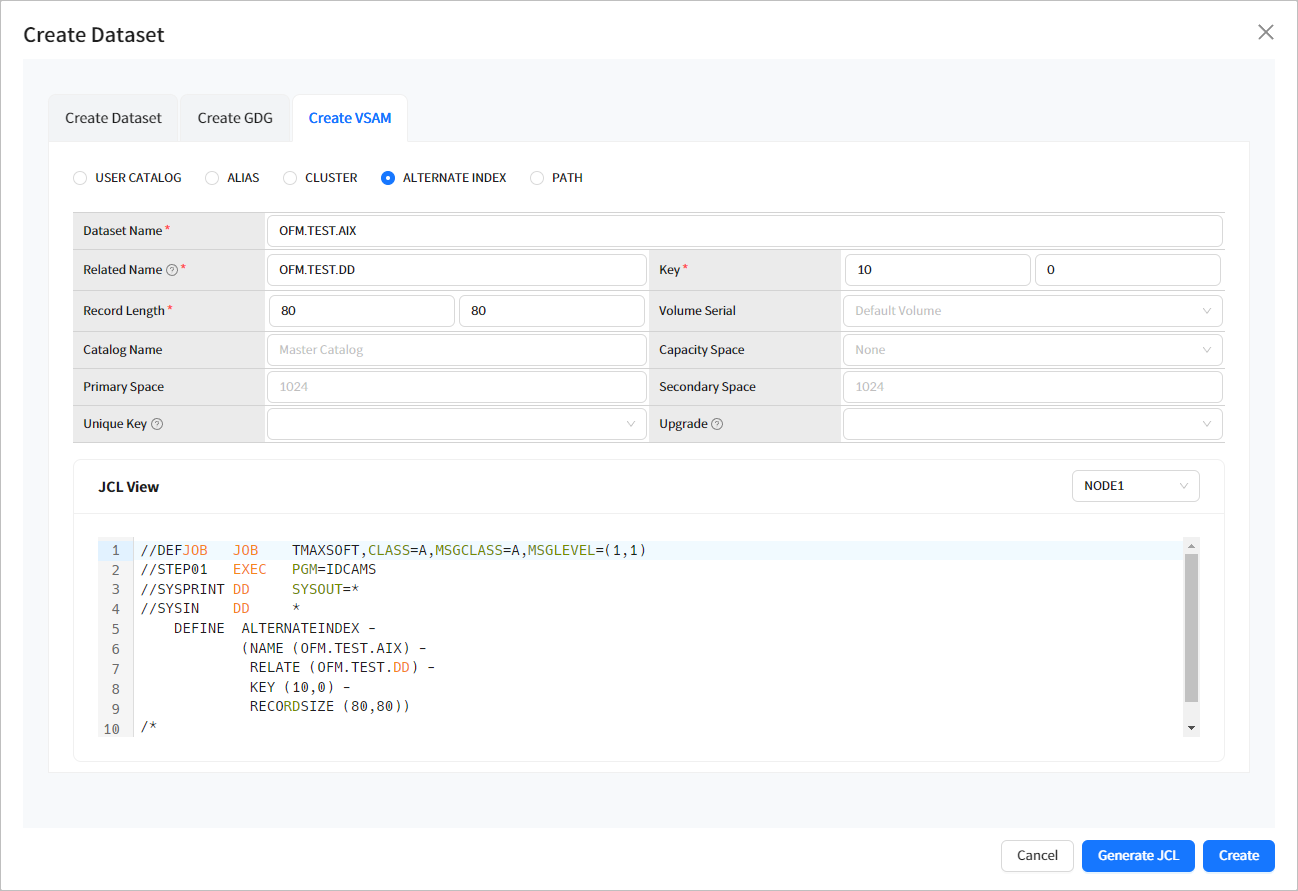Screen dimensions: 1298x891
Task: Click the Dataset Name input field
Action: point(745,230)
